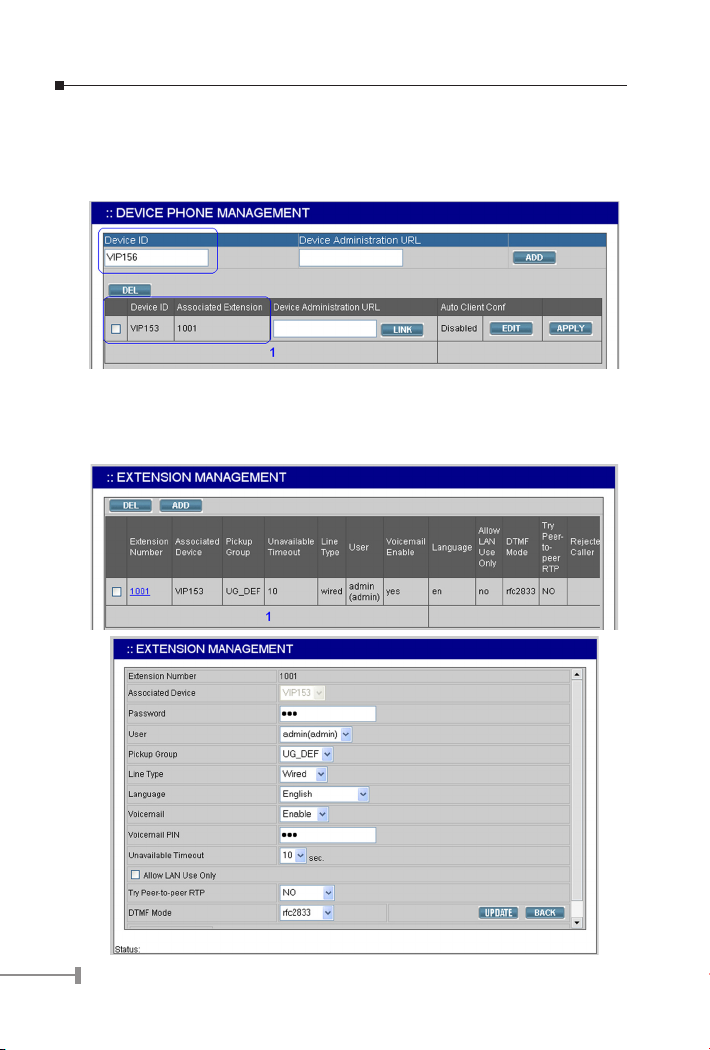Click the vertical scrollbar track of the extension form

coord(577,799)
